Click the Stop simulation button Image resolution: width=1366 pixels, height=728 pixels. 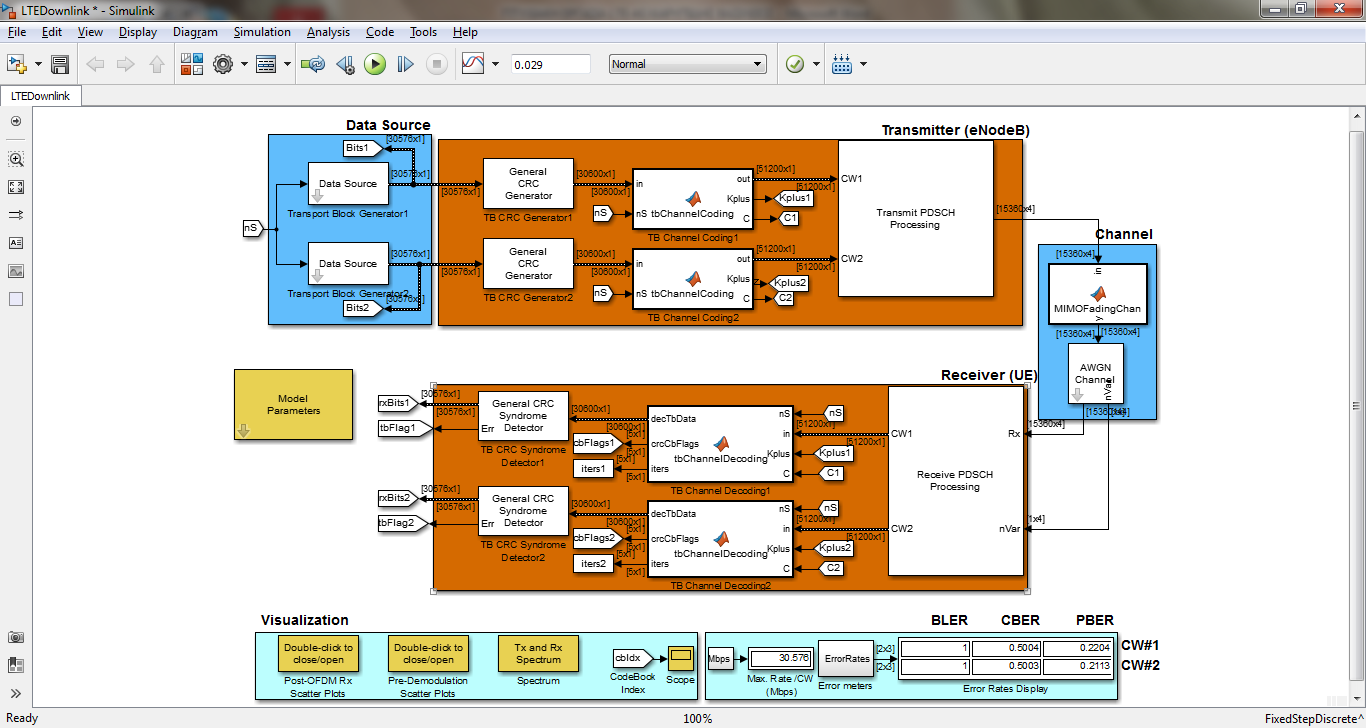click(x=436, y=64)
